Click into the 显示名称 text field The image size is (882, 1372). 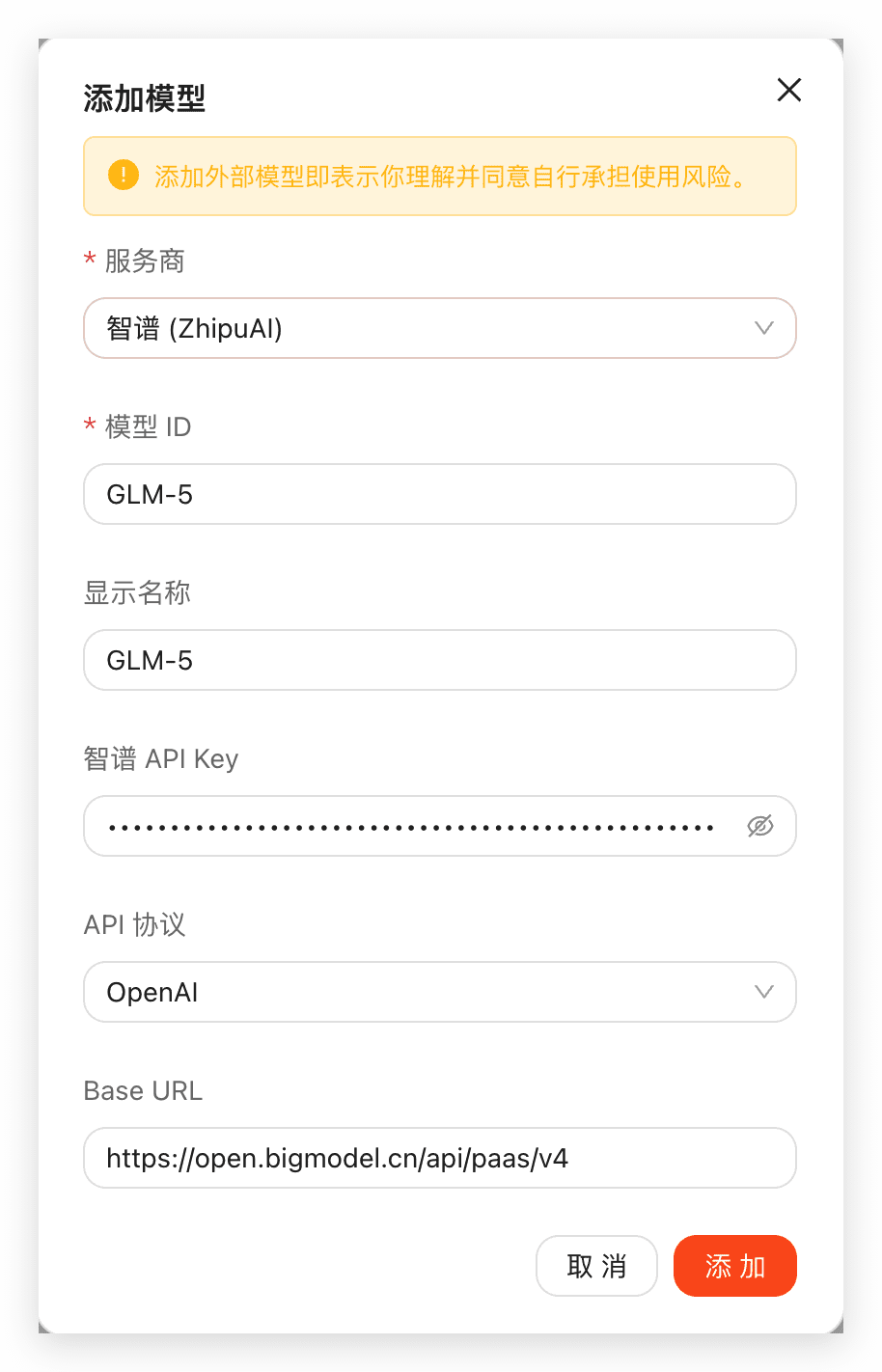[440, 660]
